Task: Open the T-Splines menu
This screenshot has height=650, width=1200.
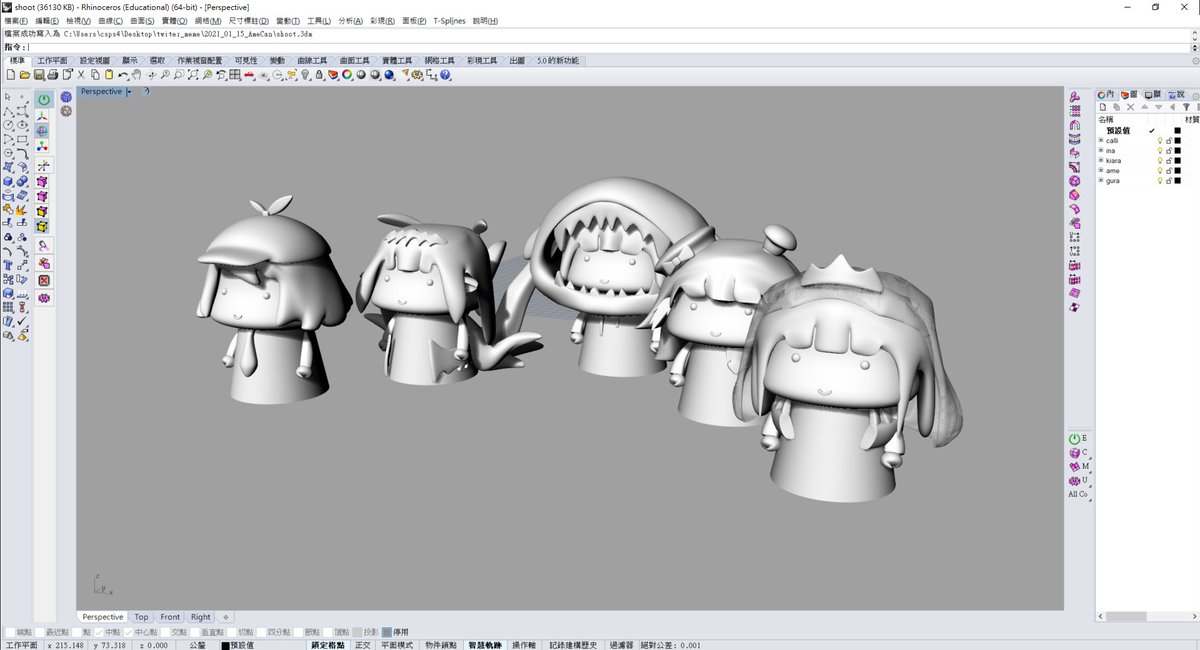Action: pos(449,20)
